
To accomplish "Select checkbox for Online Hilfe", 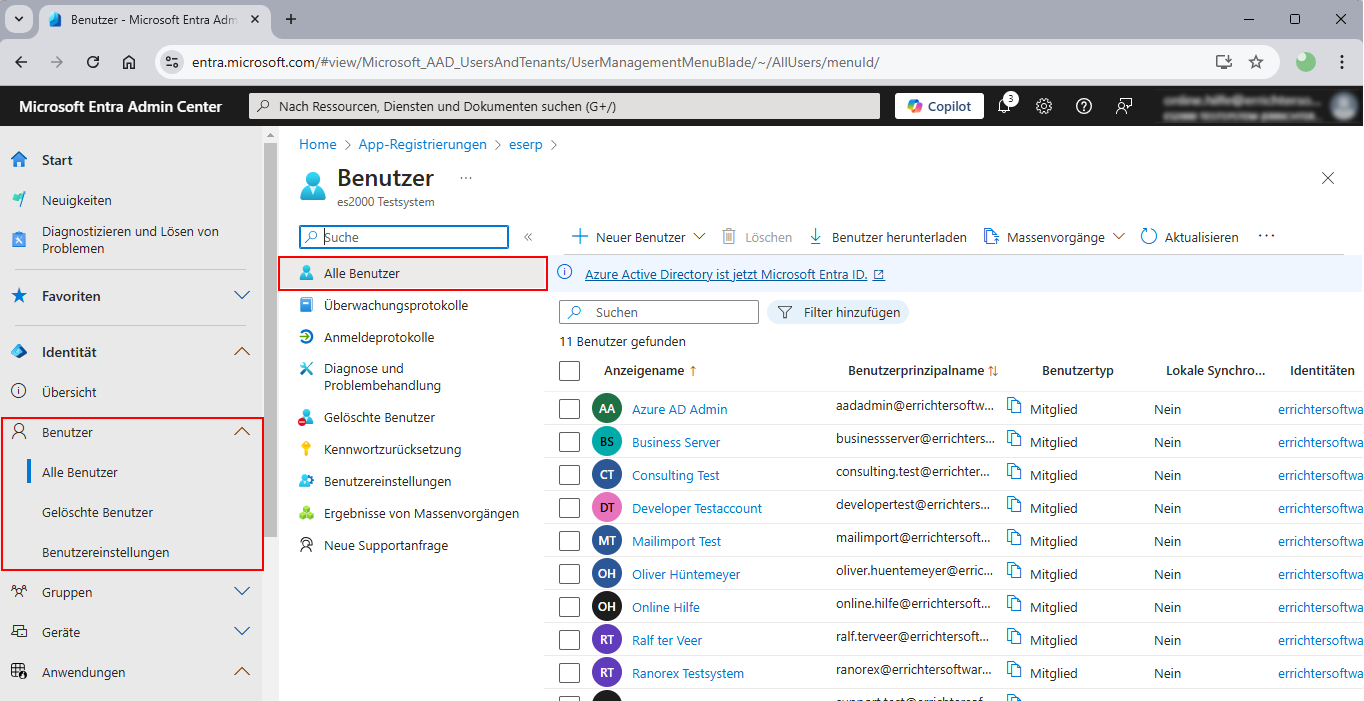I will tap(569, 607).
